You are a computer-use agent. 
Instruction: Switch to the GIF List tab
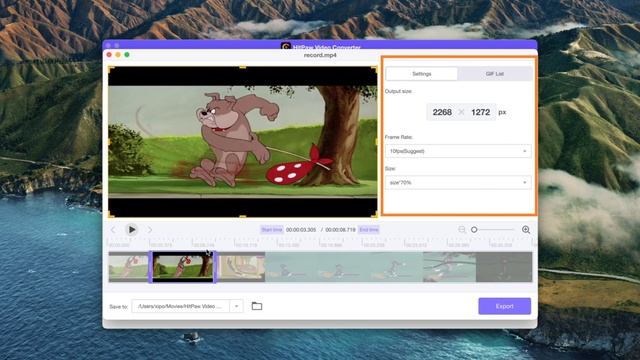point(495,74)
